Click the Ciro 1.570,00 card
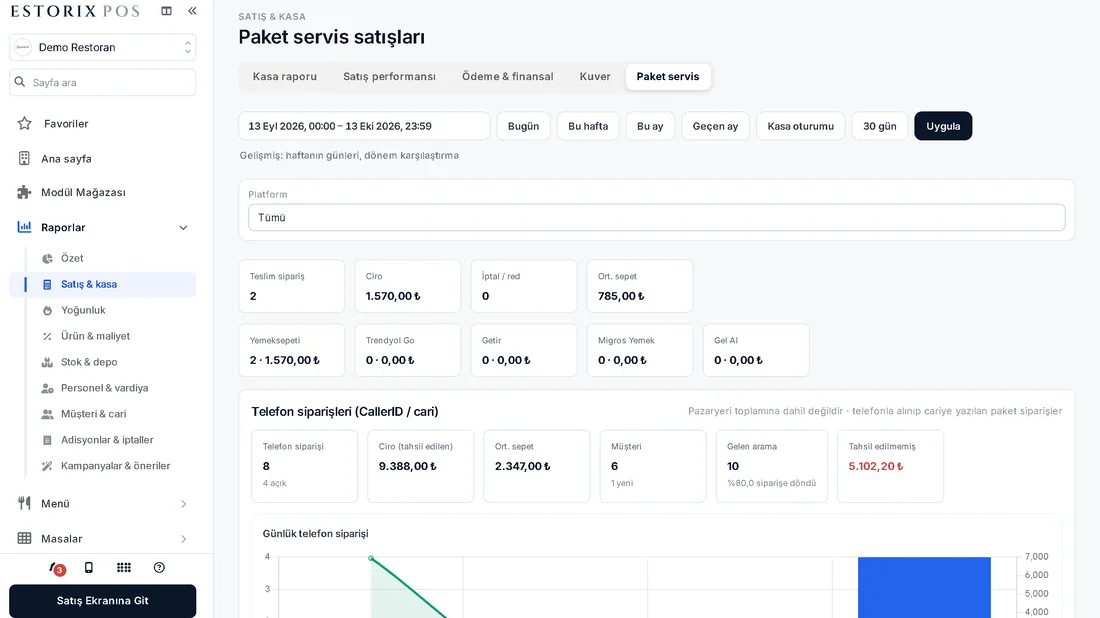1100x618 pixels. coord(408,286)
